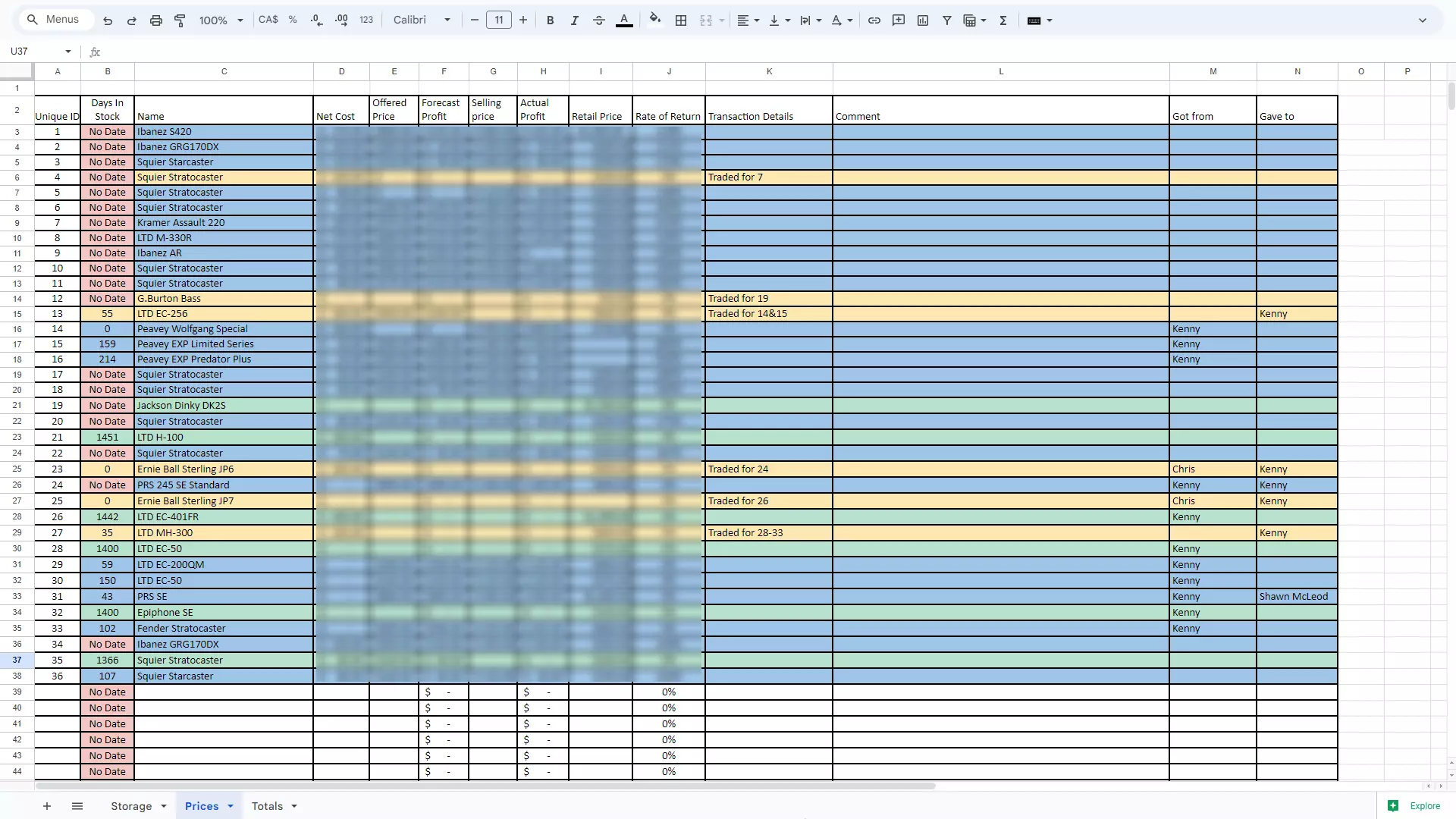Viewport: 1456px width, 819px height.
Task: Click the input tools keyboard icon
Action: coord(1034,20)
